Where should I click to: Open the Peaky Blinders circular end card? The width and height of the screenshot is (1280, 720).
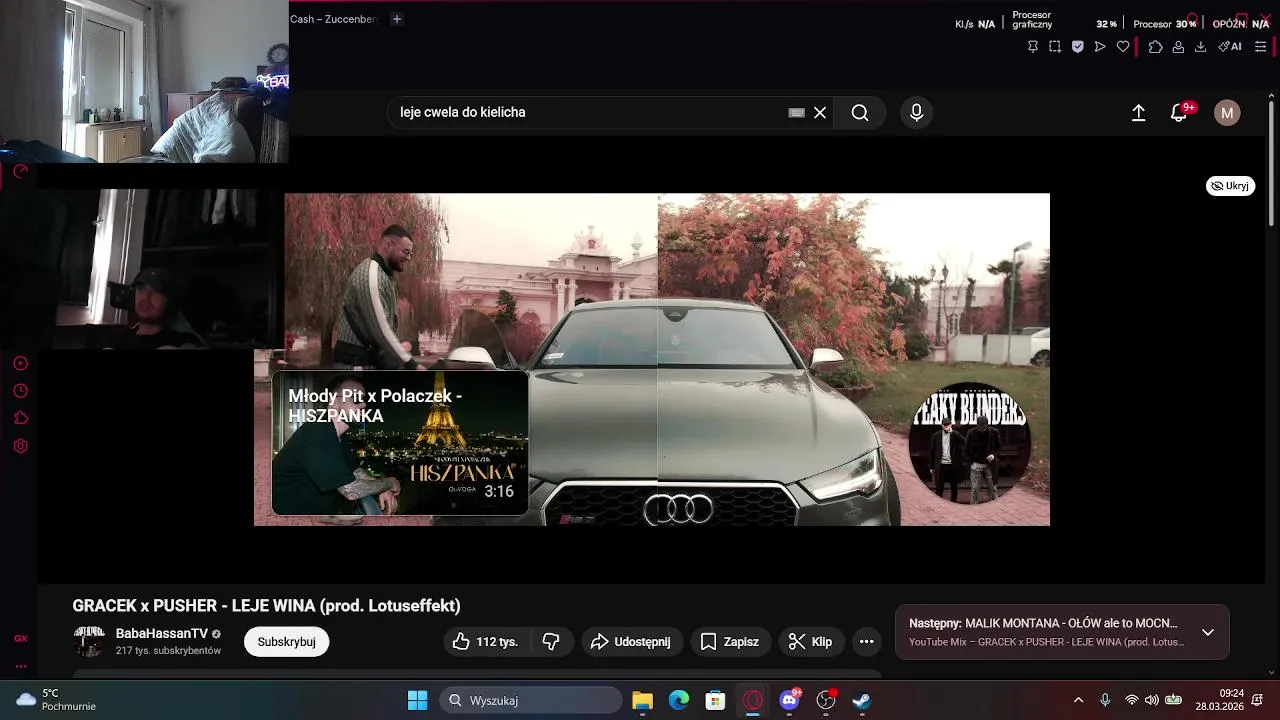[x=969, y=443]
